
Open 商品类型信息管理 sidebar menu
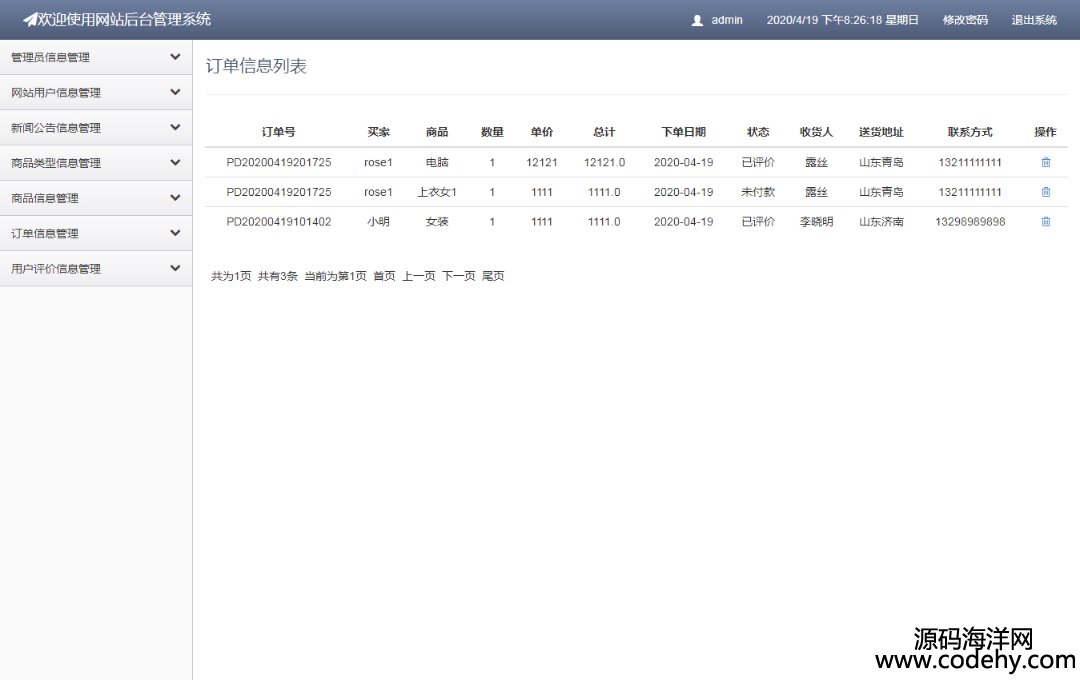96,163
